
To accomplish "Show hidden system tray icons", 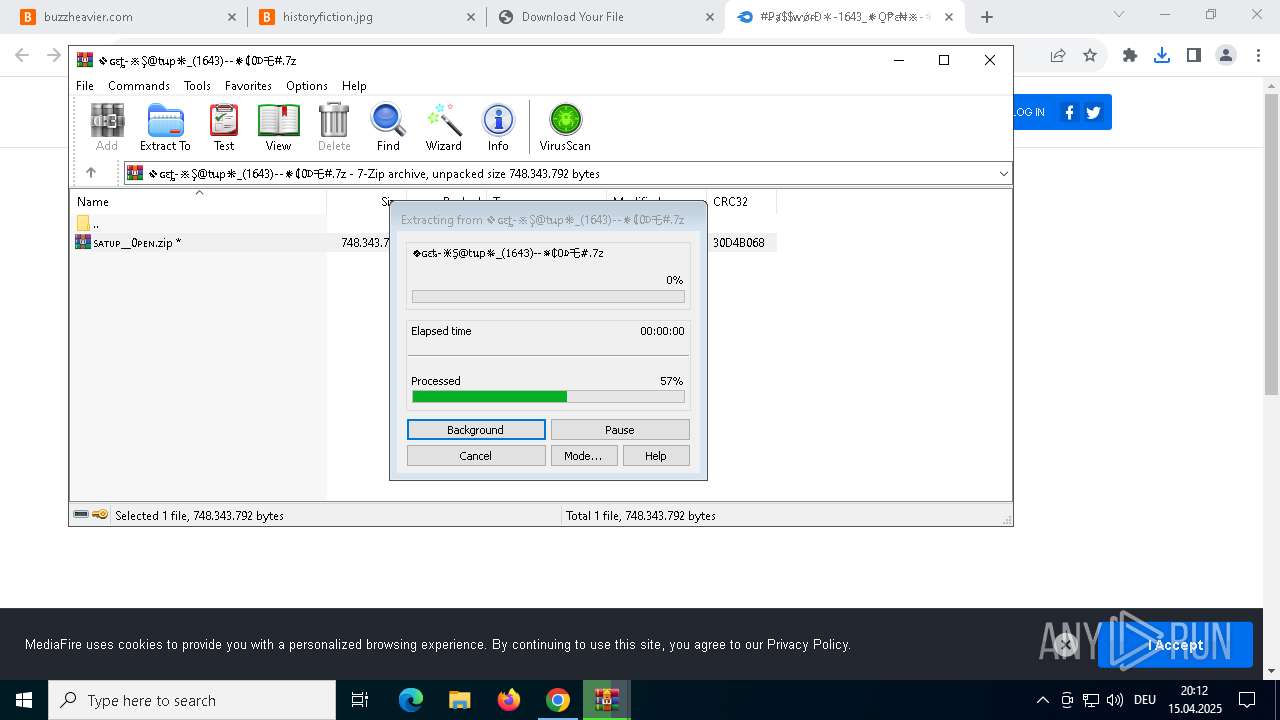I will pyautogui.click(x=1043, y=700).
